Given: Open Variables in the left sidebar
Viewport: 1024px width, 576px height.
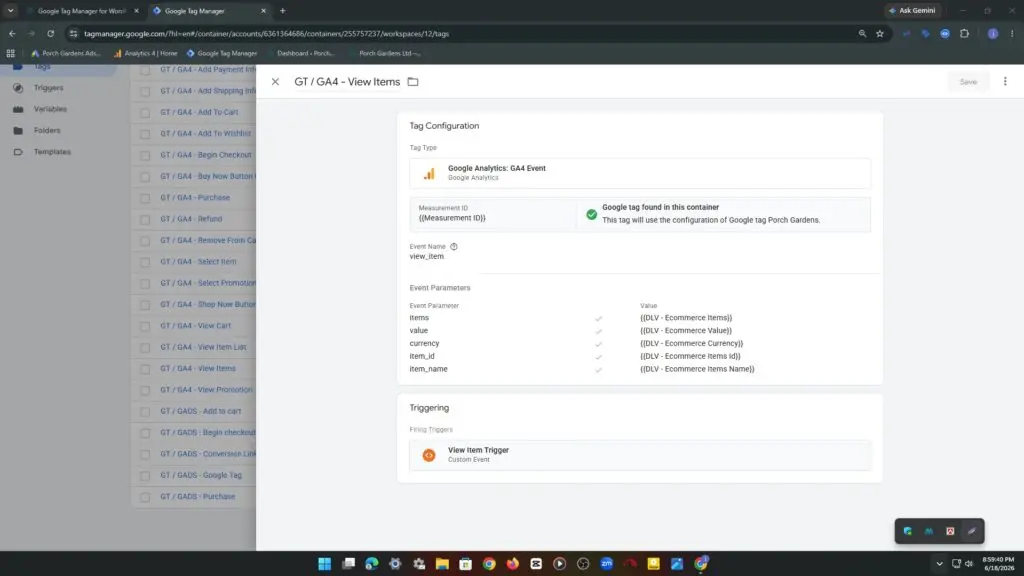Looking at the screenshot, I should 50,109.
